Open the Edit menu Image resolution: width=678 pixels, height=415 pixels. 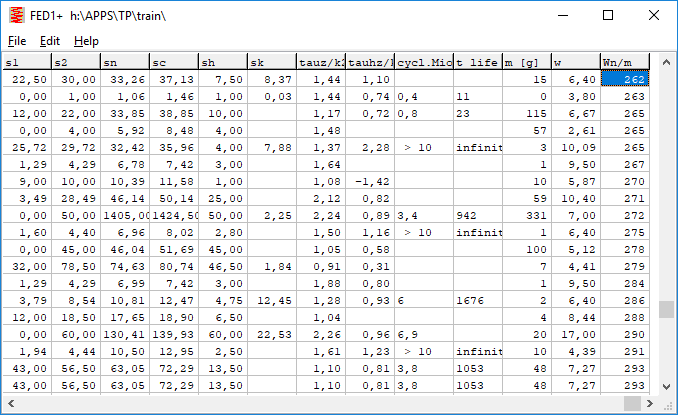50,41
